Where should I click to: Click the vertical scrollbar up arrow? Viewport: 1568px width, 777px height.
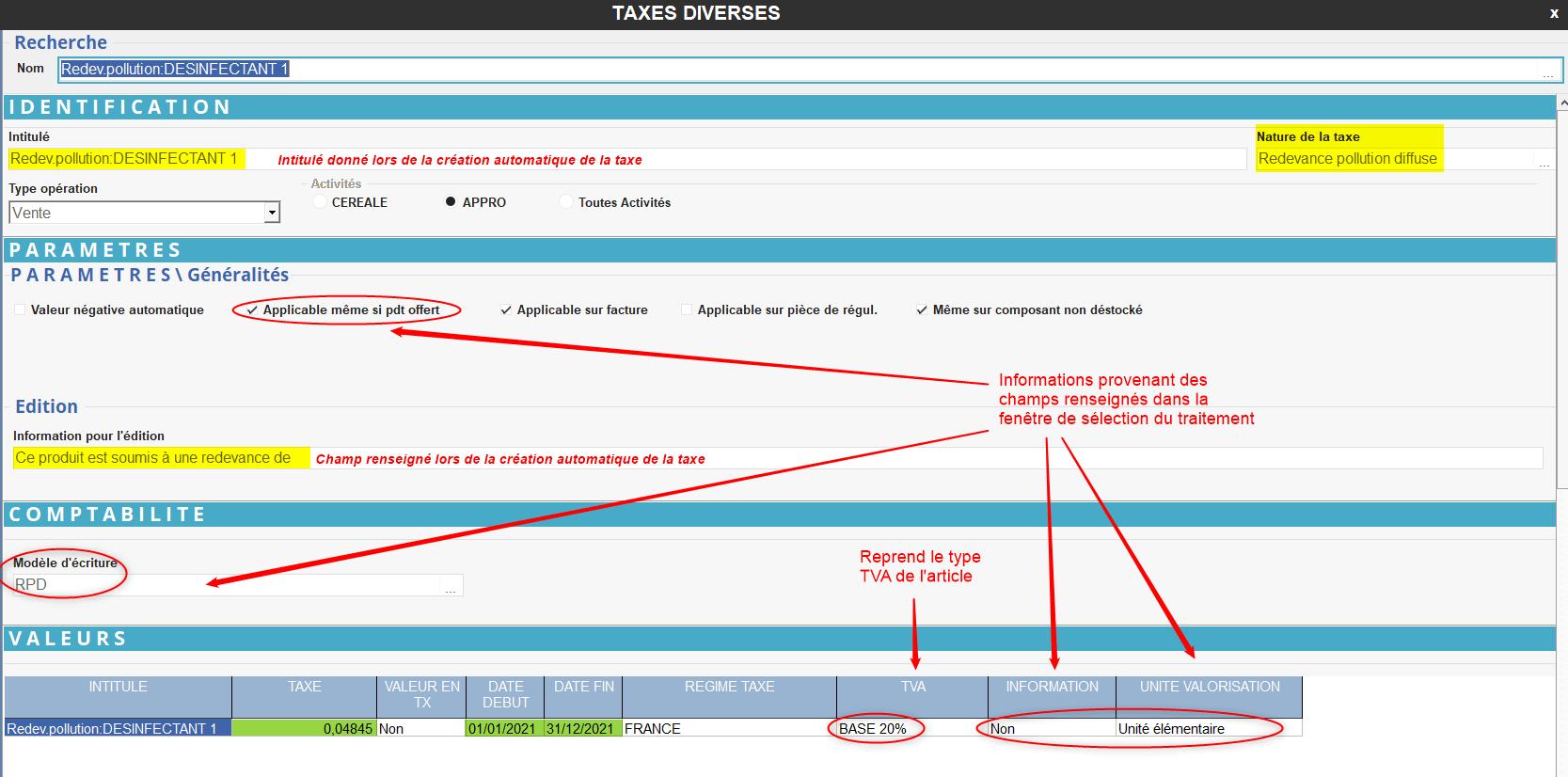pyautogui.click(x=1562, y=103)
